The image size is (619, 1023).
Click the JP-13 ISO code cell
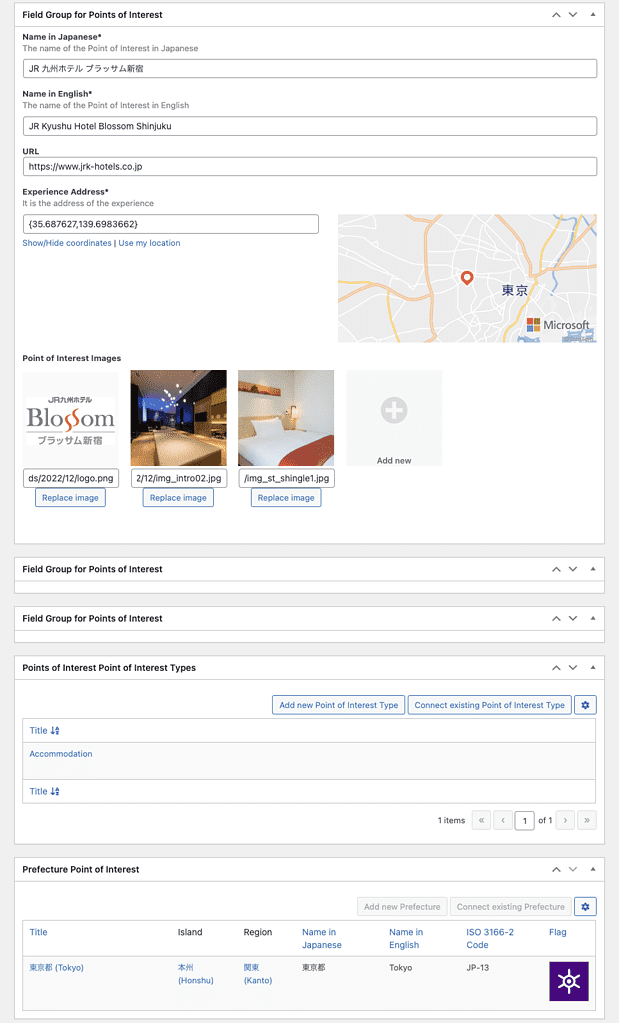tap(477, 968)
